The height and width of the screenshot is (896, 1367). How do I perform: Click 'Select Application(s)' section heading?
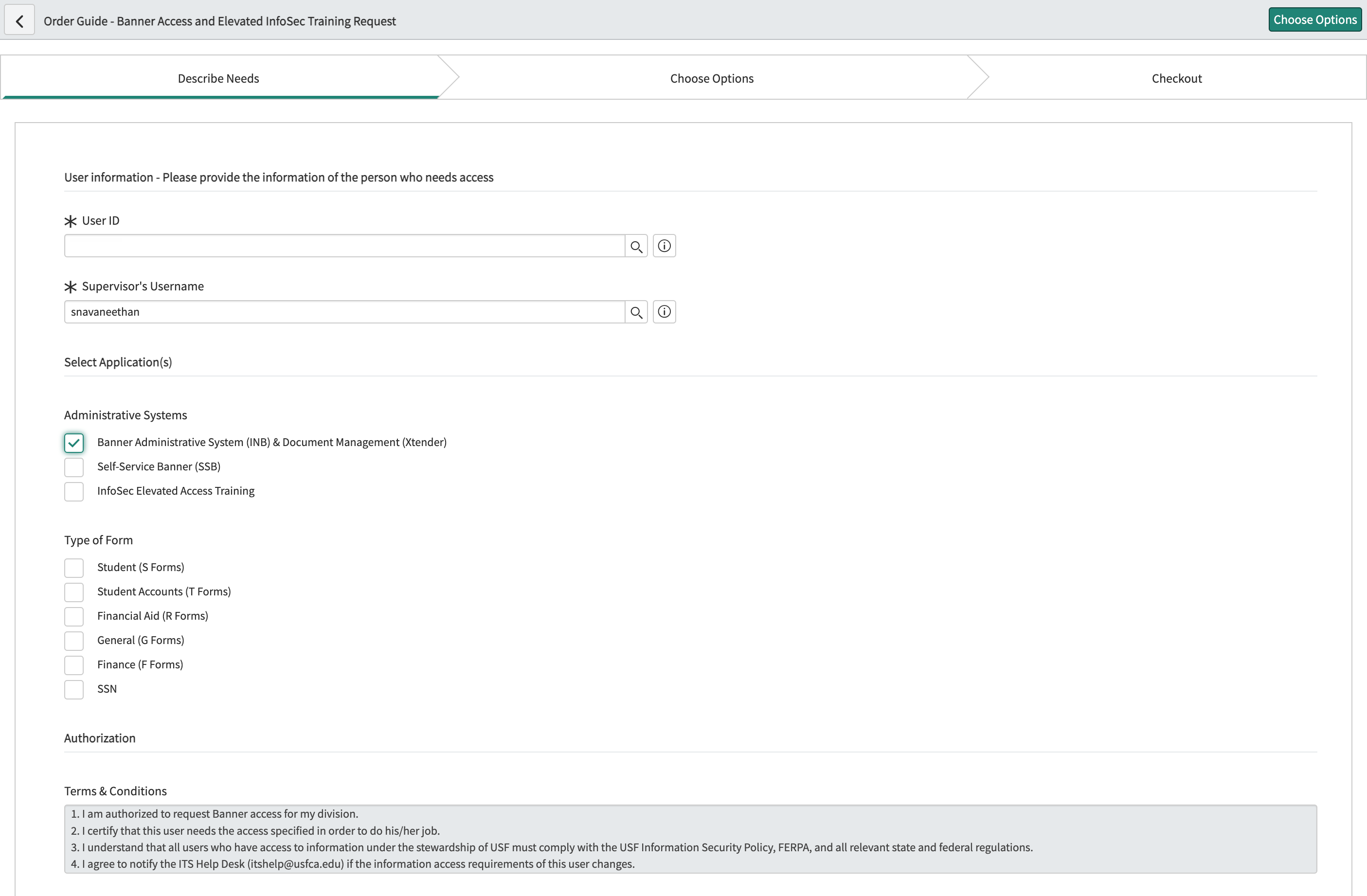118,362
